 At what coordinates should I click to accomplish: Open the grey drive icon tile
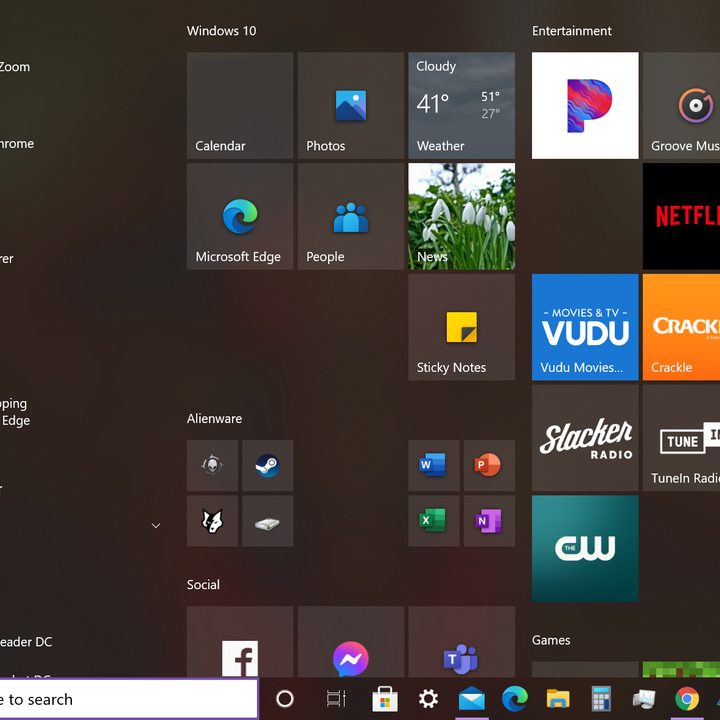(x=268, y=521)
